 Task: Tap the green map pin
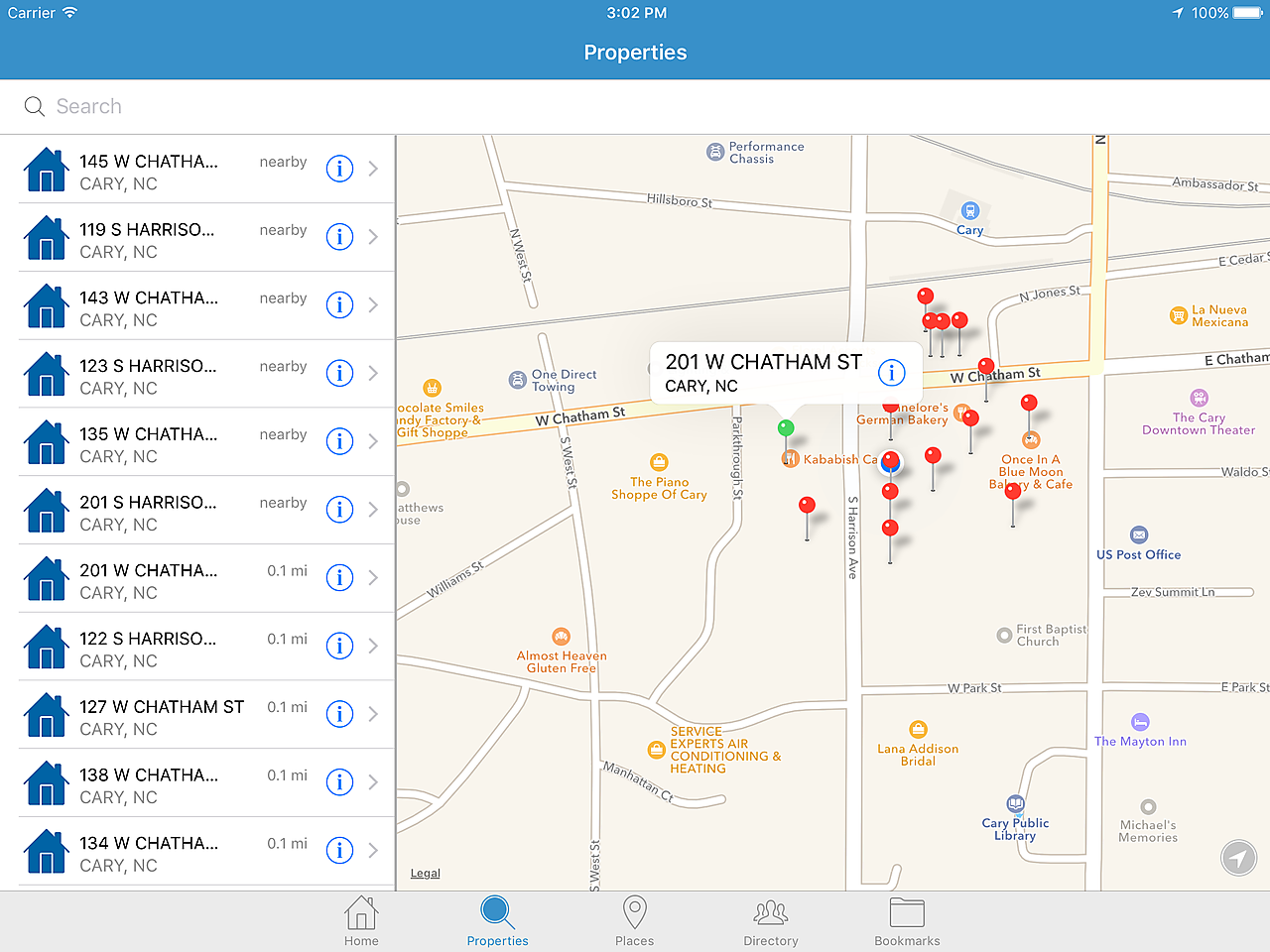coord(786,428)
